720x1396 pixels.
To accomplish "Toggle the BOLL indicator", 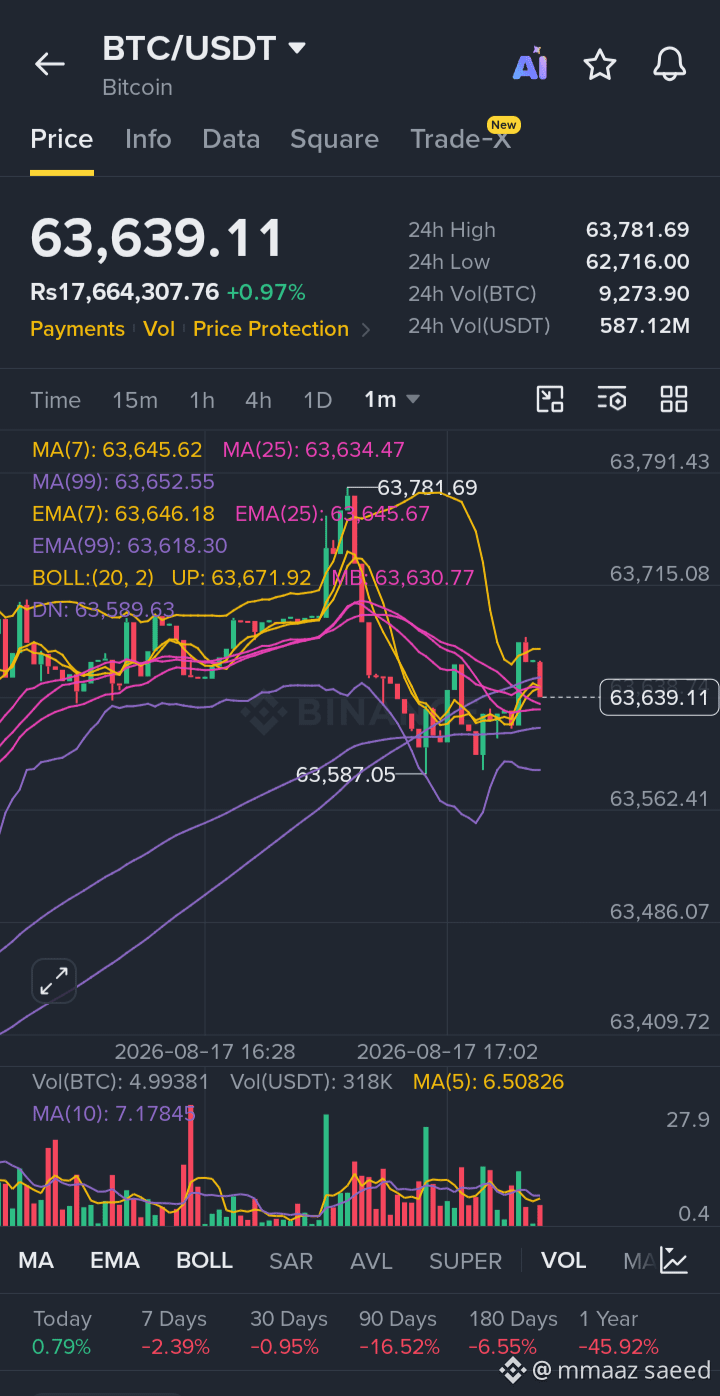I will pyautogui.click(x=204, y=1261).
